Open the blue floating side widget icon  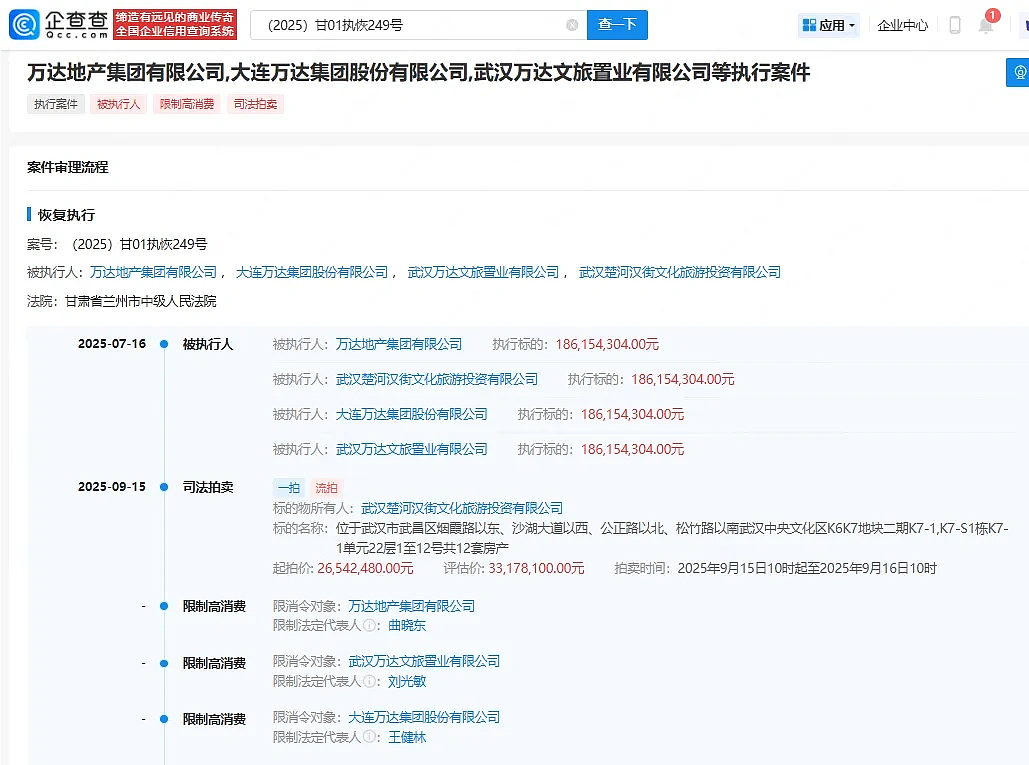tap(1018, 72)
